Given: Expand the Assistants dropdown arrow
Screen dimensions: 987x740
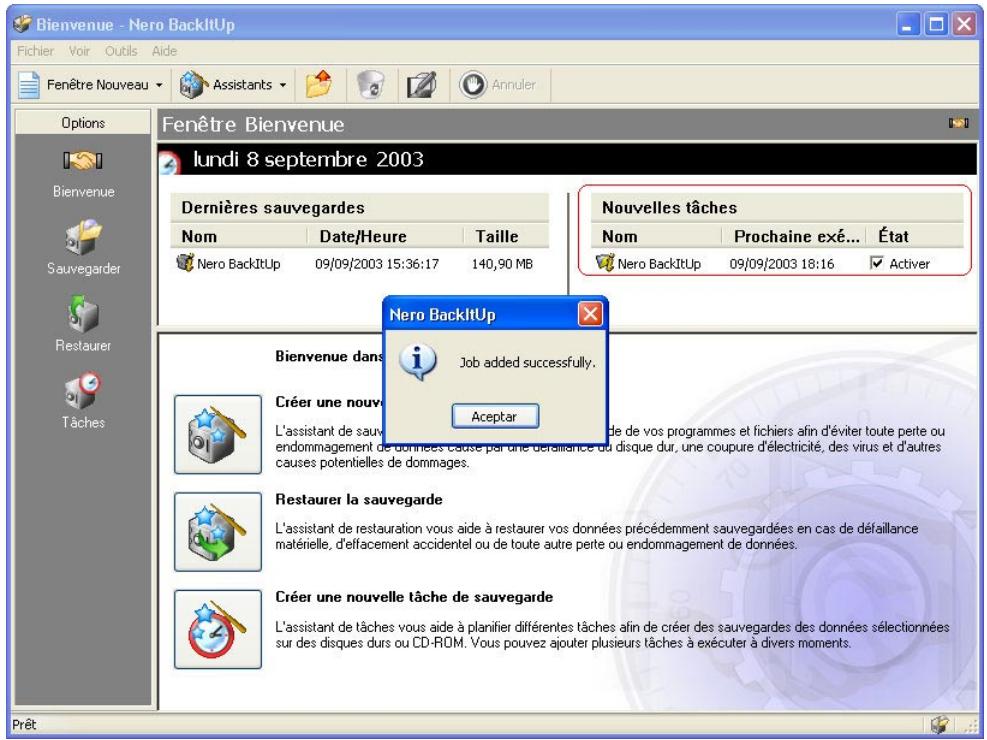Looking at the screenshot, I should (283, 85).
